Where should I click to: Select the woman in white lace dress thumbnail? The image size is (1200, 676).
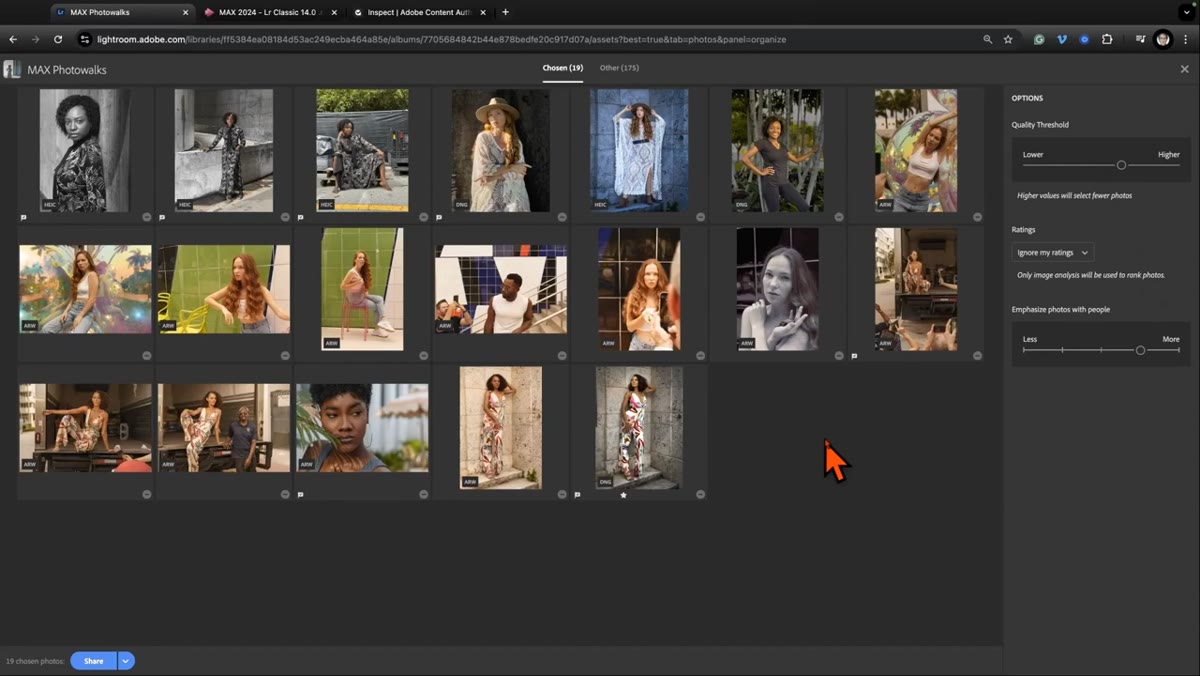(638, 150)
